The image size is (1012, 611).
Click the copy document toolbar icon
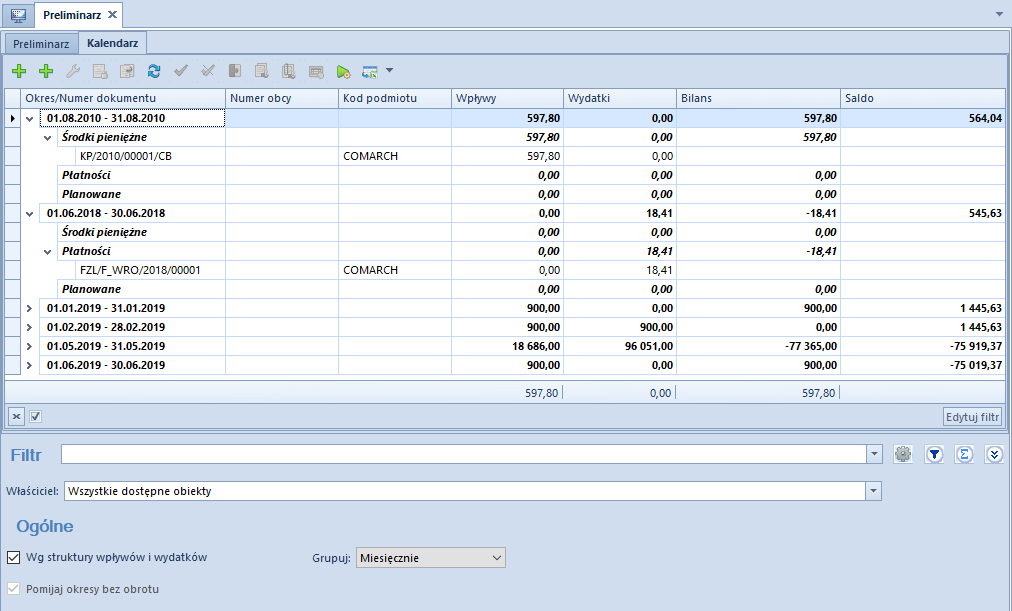pos(127,71)
